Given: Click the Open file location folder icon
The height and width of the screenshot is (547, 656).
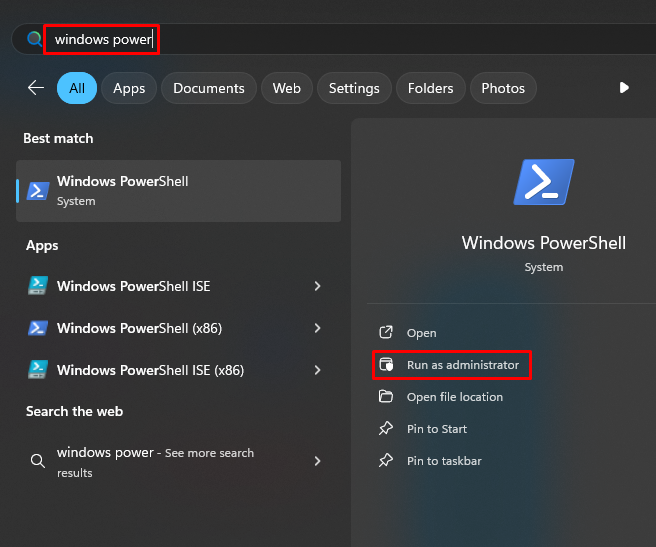Looking at the screenshot, I should click(x=386, y=396).
